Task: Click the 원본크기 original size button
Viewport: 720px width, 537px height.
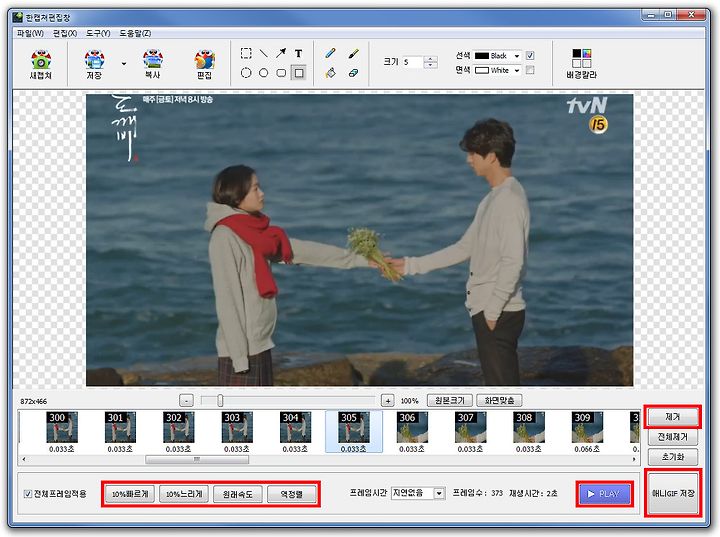Action: 450,401
